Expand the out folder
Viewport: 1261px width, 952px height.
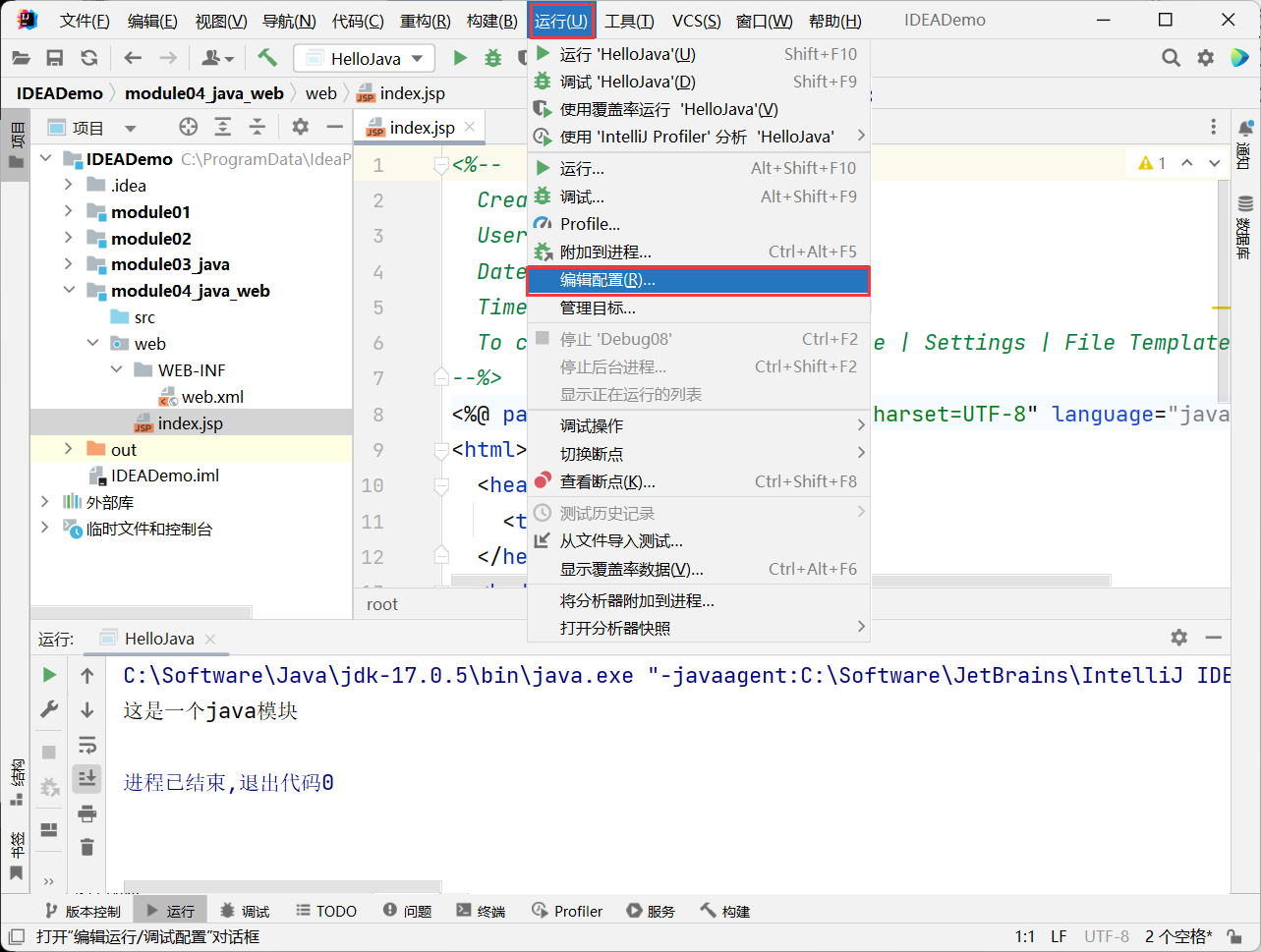coord(68,449)
